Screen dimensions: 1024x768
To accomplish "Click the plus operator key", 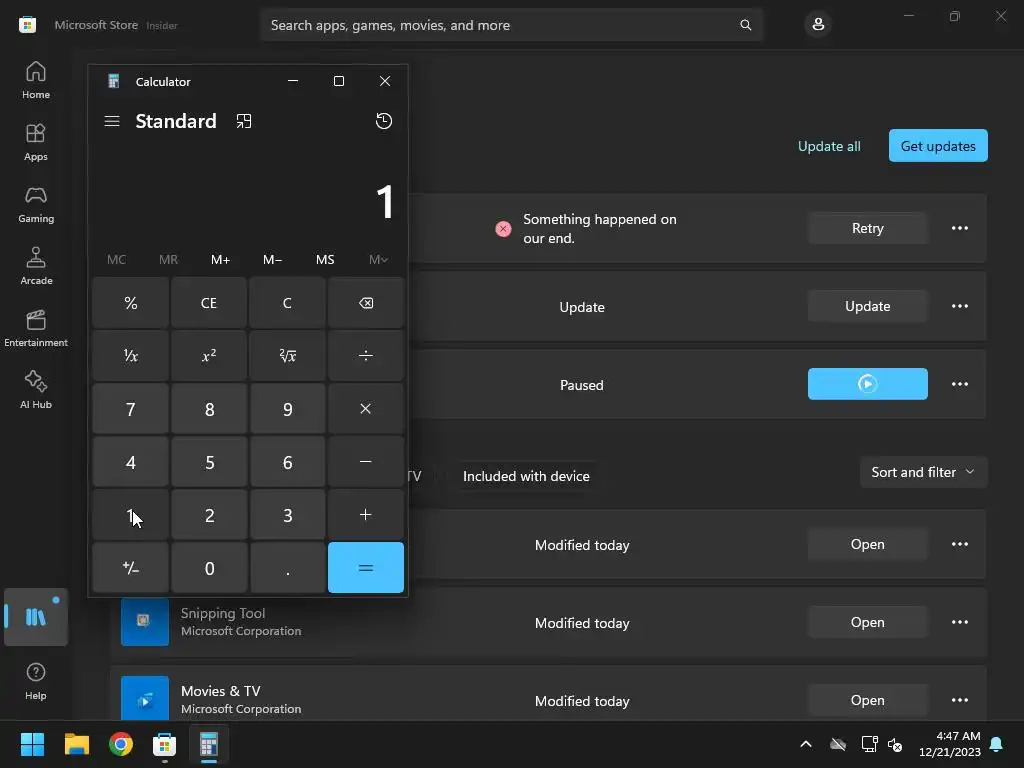I will point(366,515).
